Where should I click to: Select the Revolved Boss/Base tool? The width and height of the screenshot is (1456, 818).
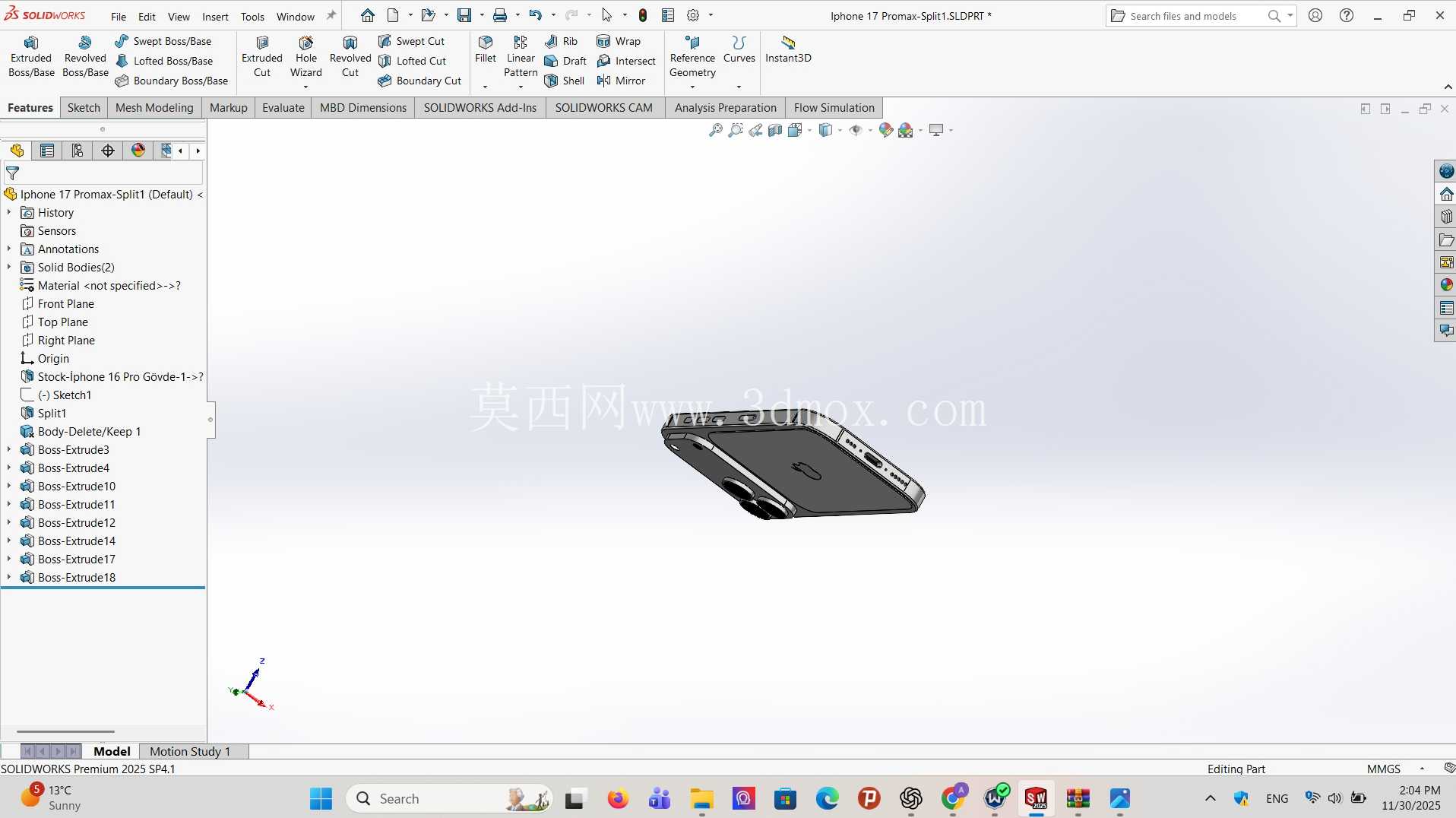click(x=85, y=57)
